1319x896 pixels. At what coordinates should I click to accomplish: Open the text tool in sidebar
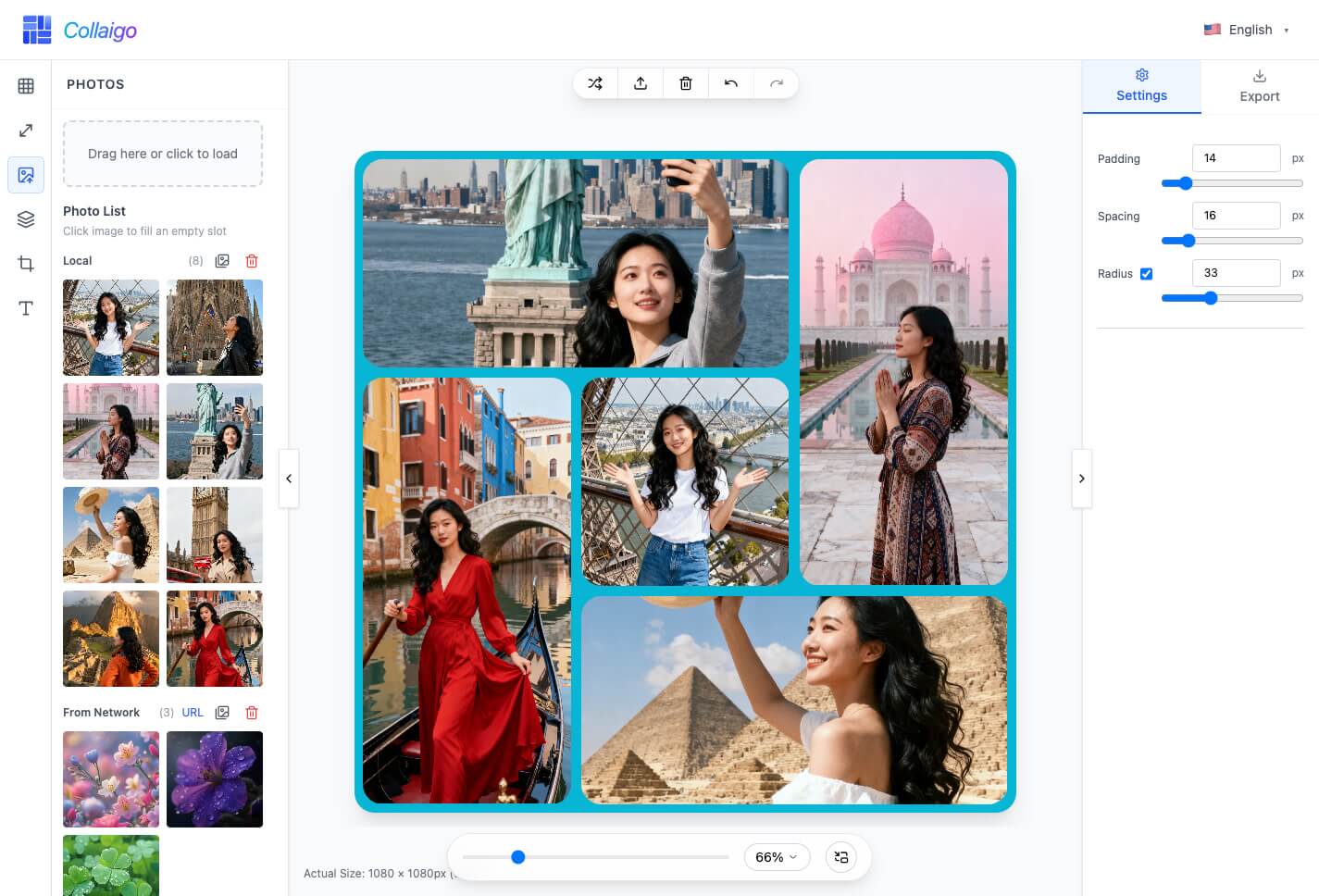26,308
